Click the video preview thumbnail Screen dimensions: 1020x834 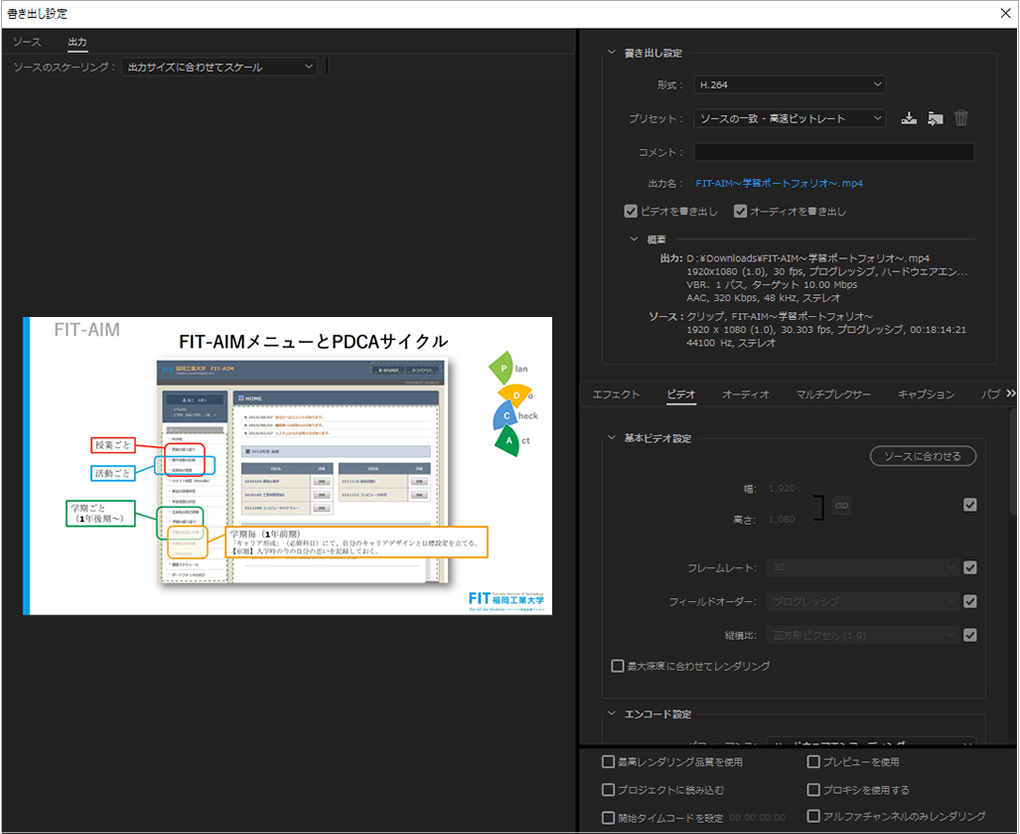click(287, 466)
